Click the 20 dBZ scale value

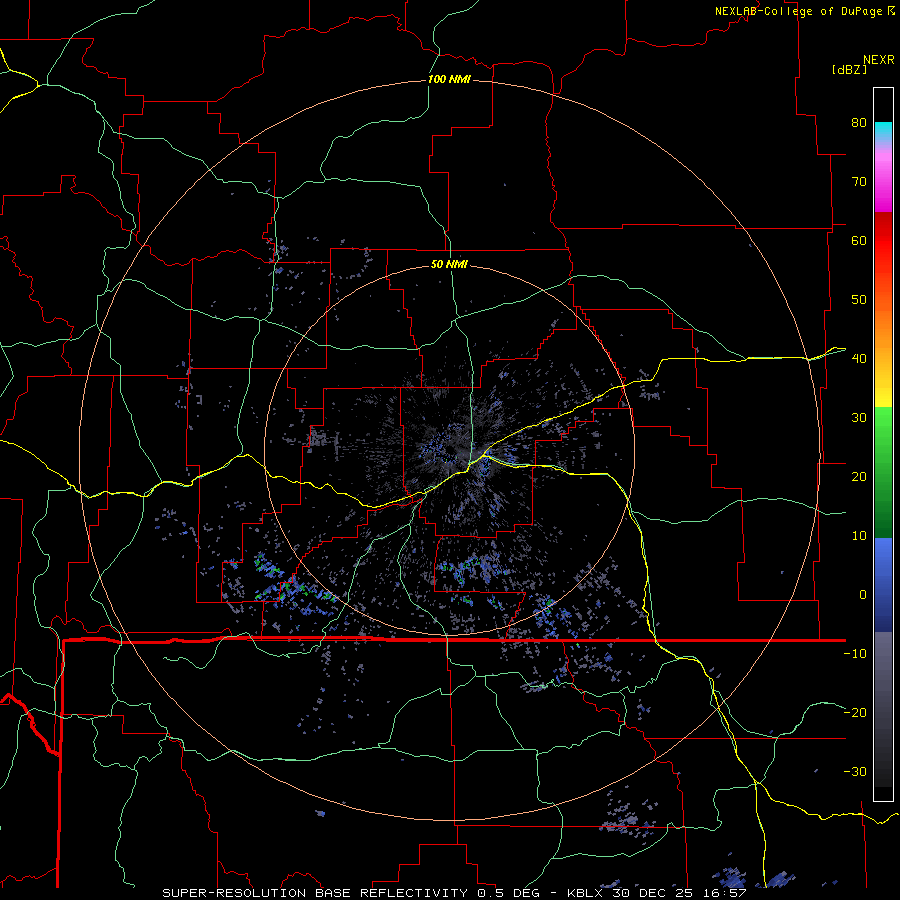tap(859, 476)
